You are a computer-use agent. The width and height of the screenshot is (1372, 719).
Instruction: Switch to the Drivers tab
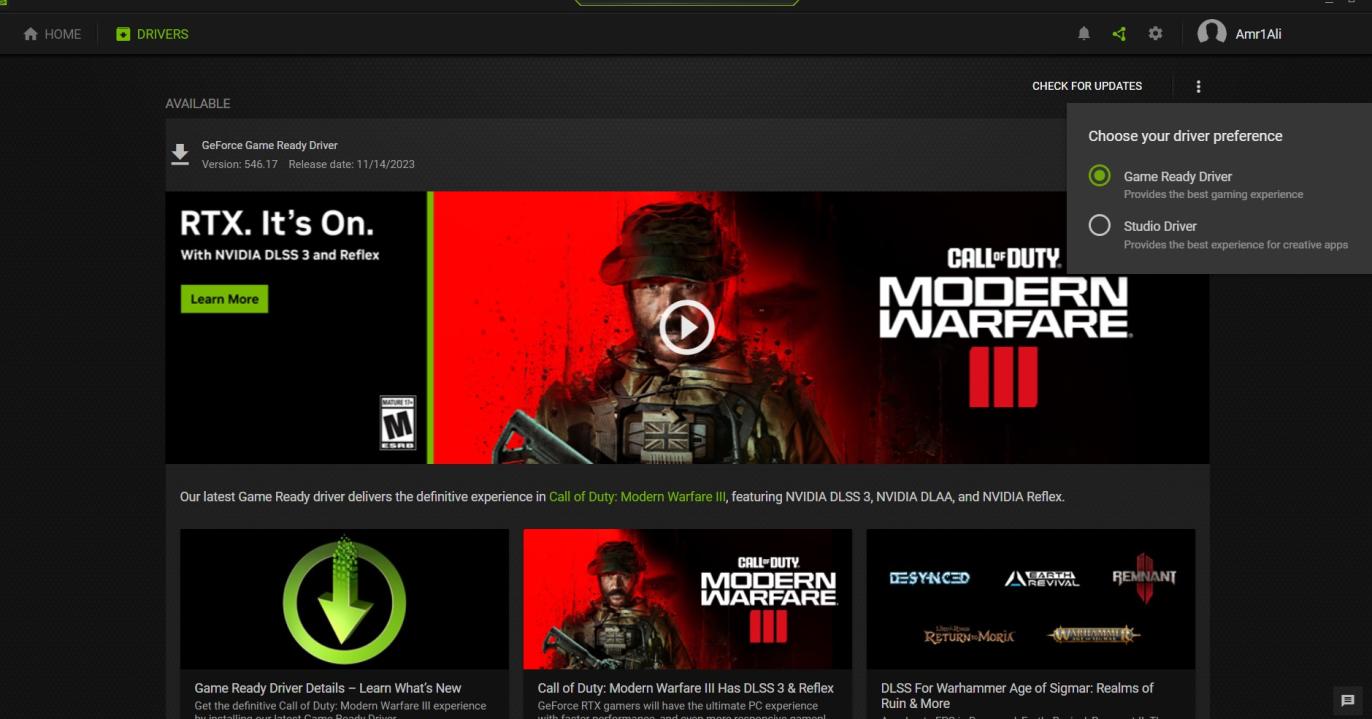(152, 34)
